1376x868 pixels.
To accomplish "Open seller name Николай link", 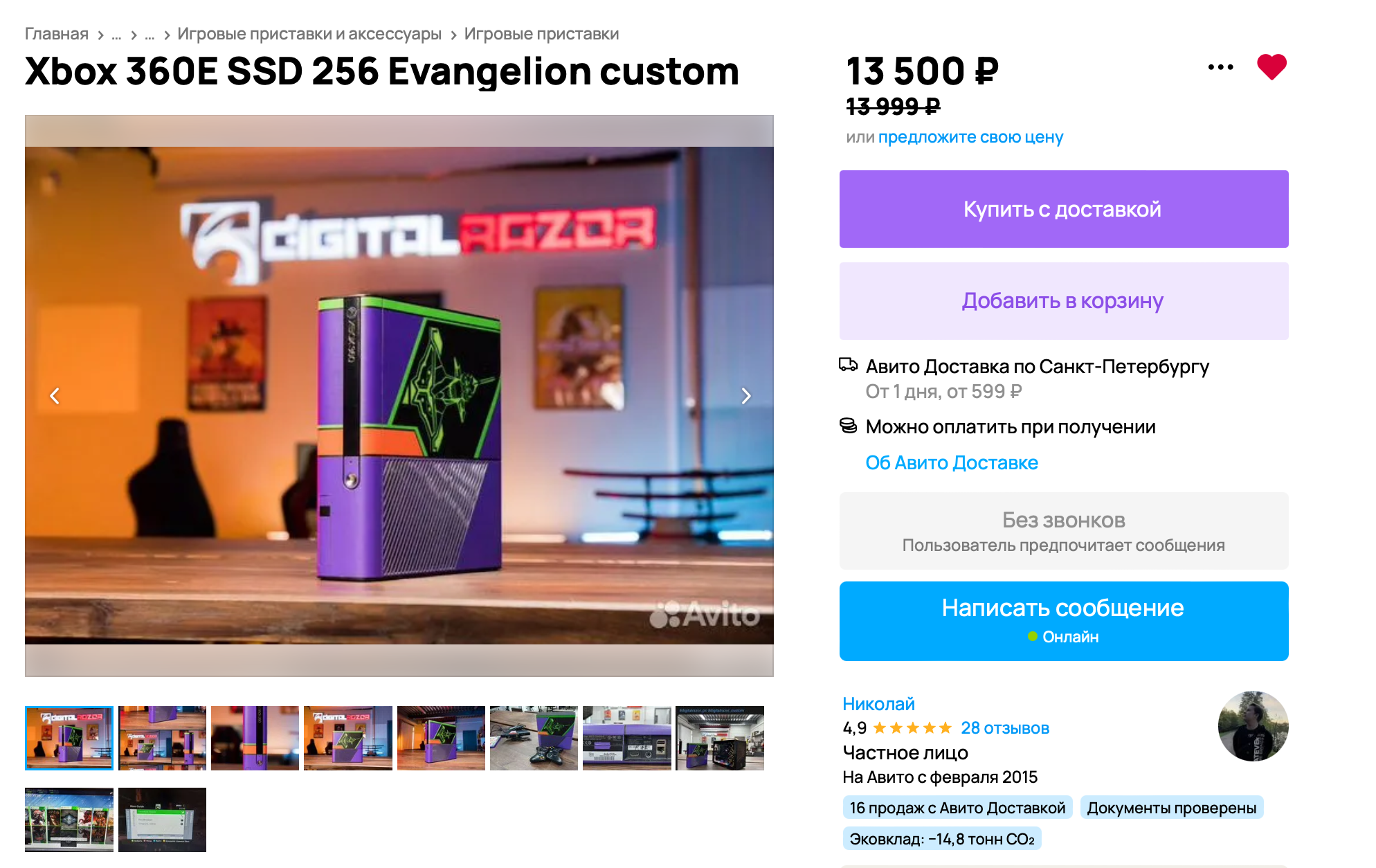I will pyautogui.click(x=878, y=704).
